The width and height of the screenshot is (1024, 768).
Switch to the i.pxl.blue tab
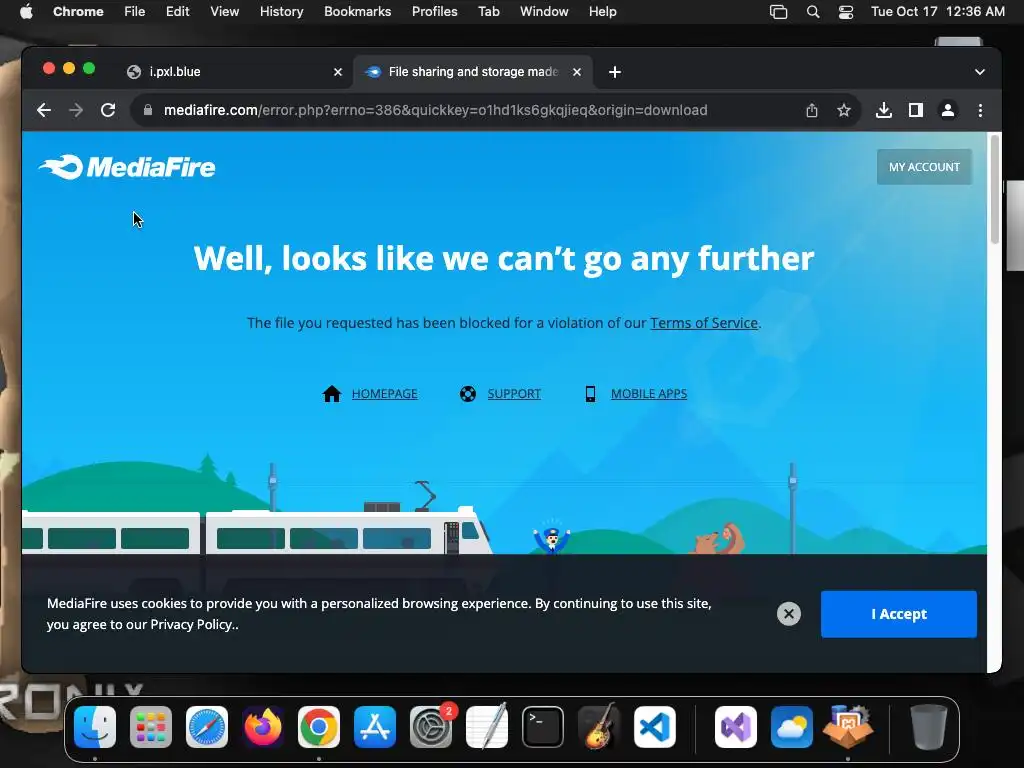tap(235, 72)
